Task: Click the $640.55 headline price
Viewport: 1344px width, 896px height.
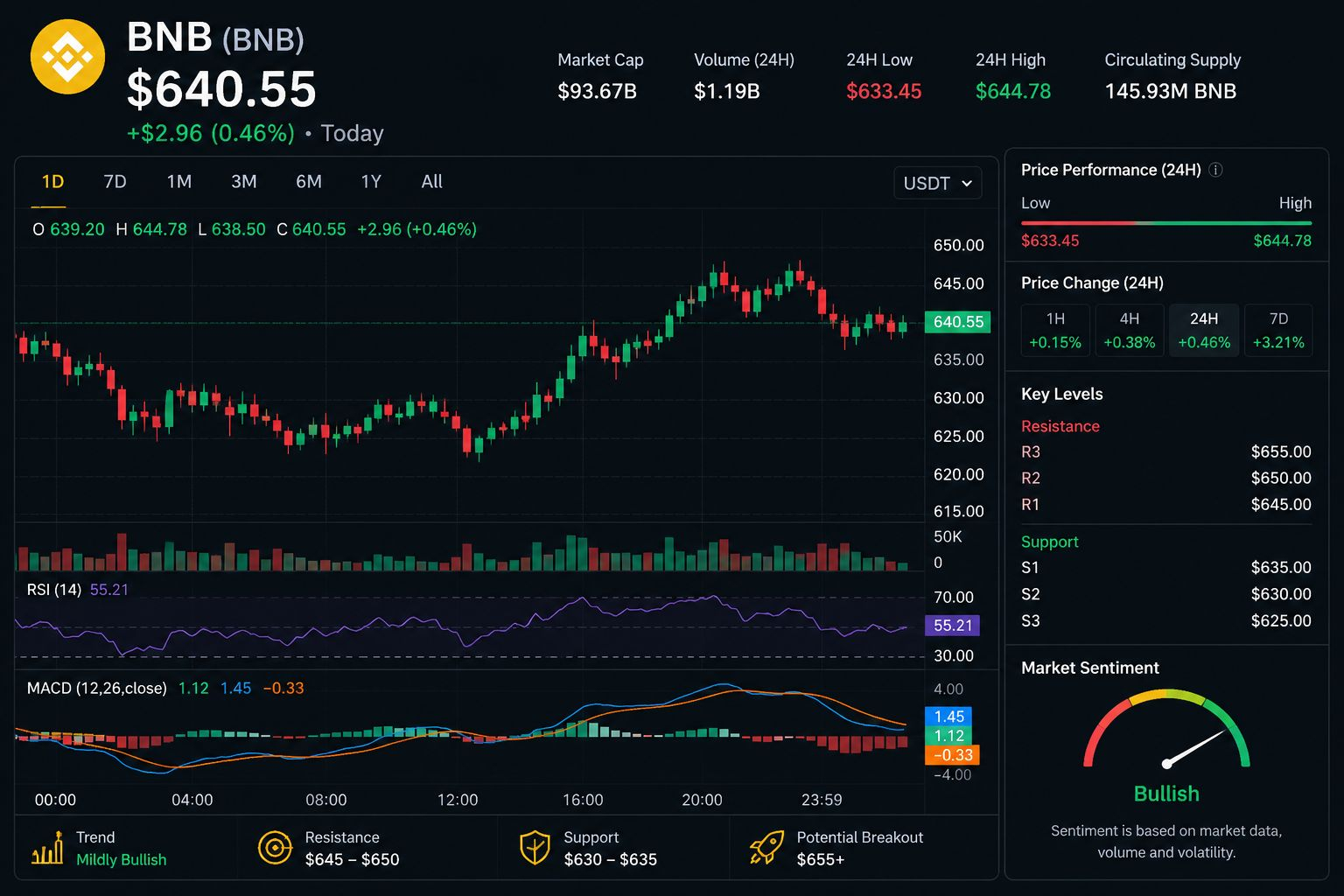Action: coord(221,89)
